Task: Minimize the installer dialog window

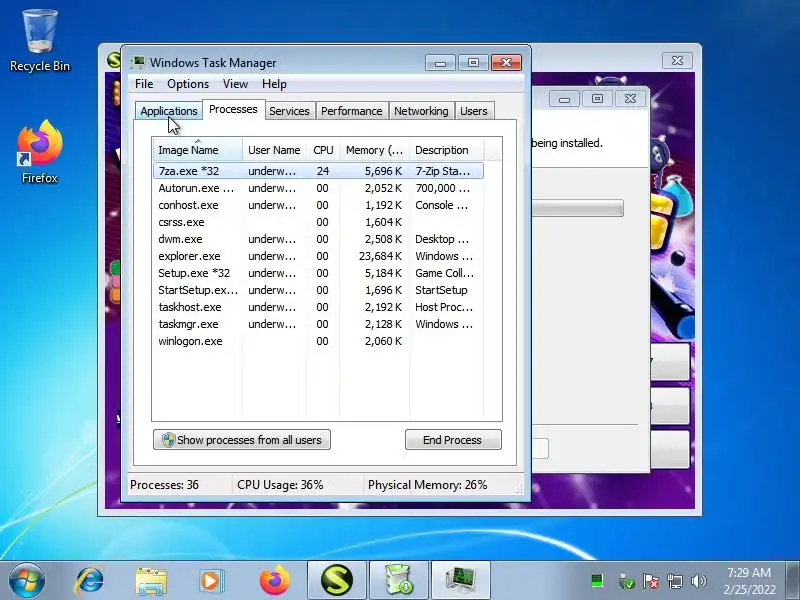Action: point(564,98)
